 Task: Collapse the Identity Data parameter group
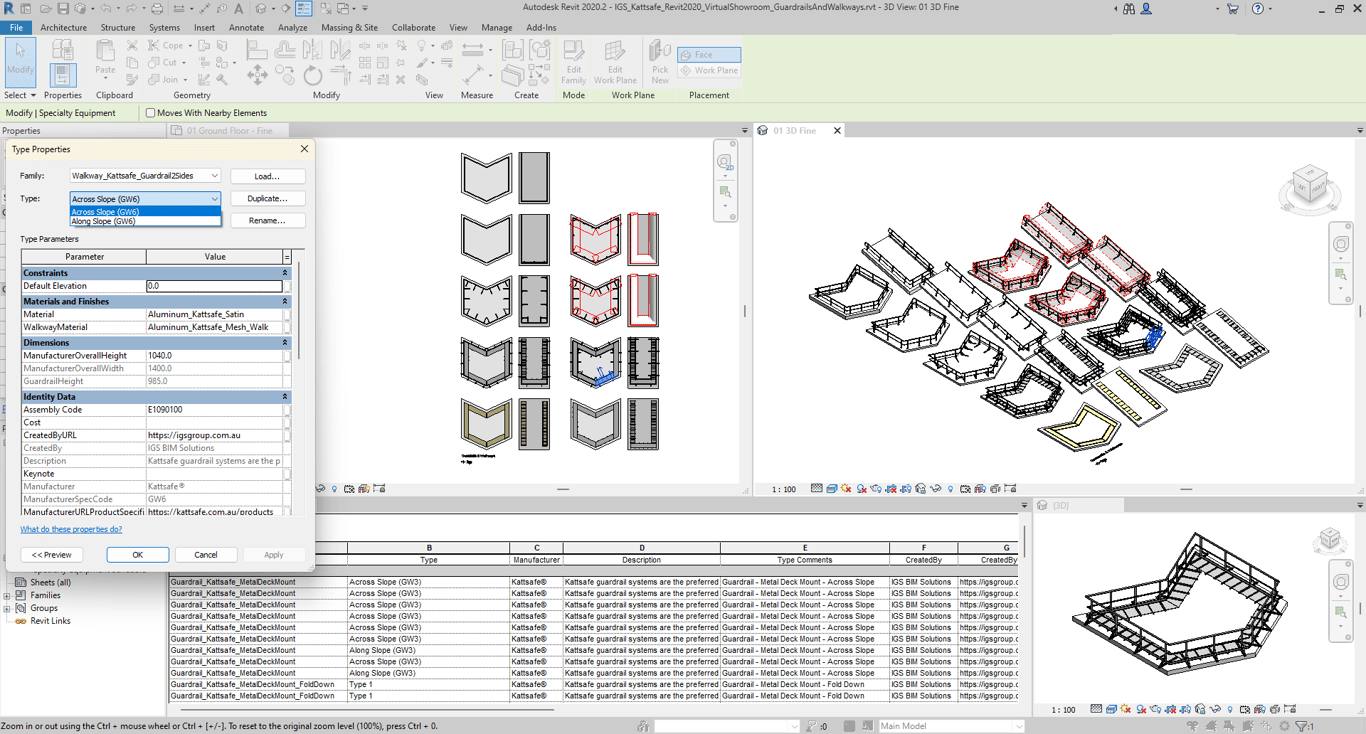click(285, 397)
